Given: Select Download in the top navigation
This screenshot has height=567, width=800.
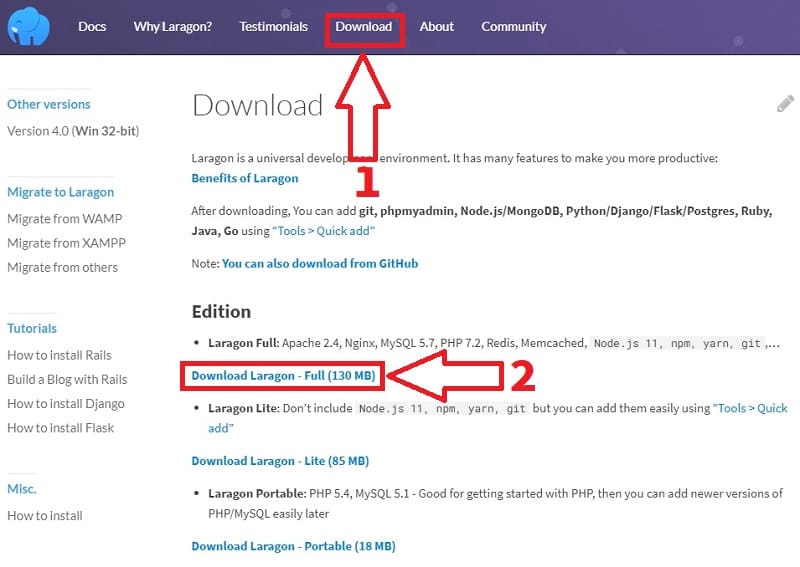Looking at the screenshot, I should click(364, 27).
